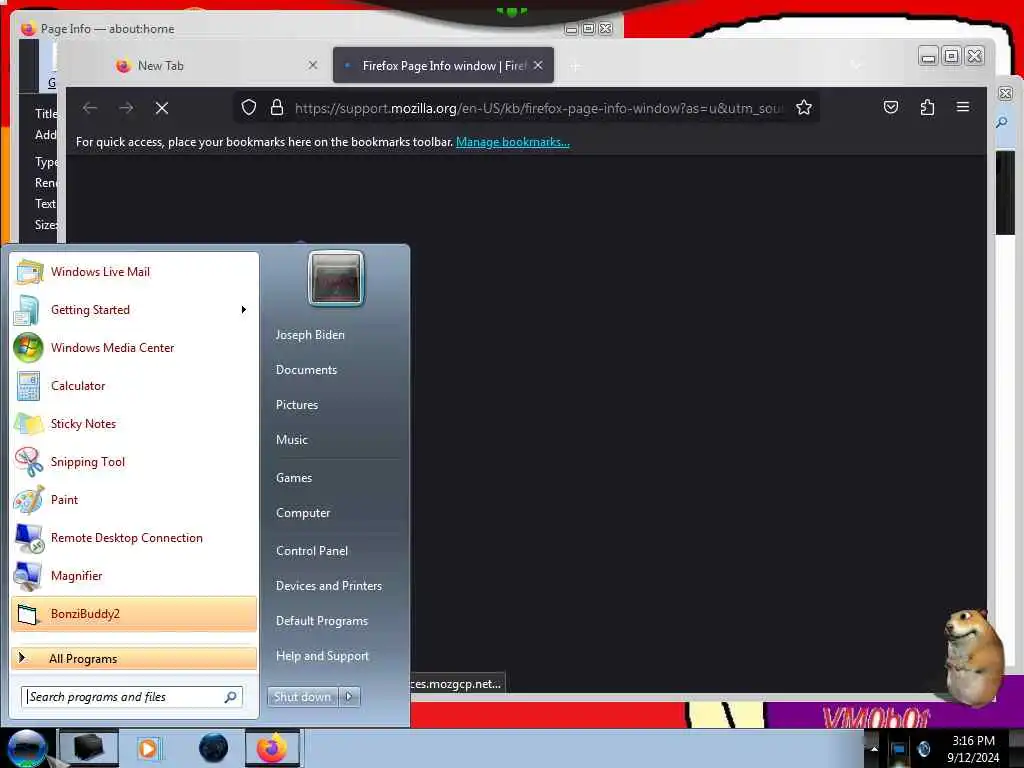Click the Sticky Notes icon
Screen dimensions: 1024x768
(29, 423)
